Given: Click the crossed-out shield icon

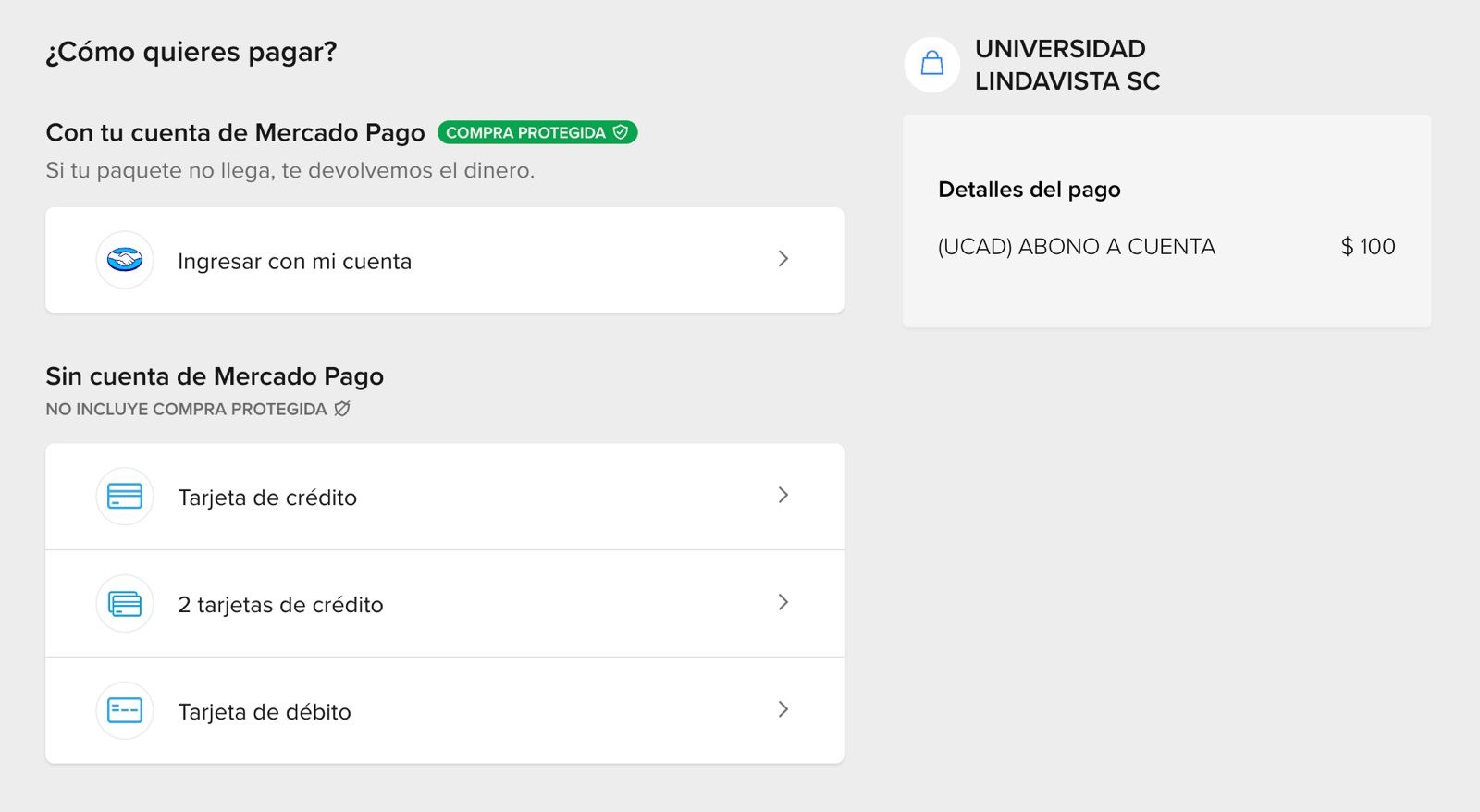Looking at the screenshot, I should pyautogui.click(x=342, y=409).
